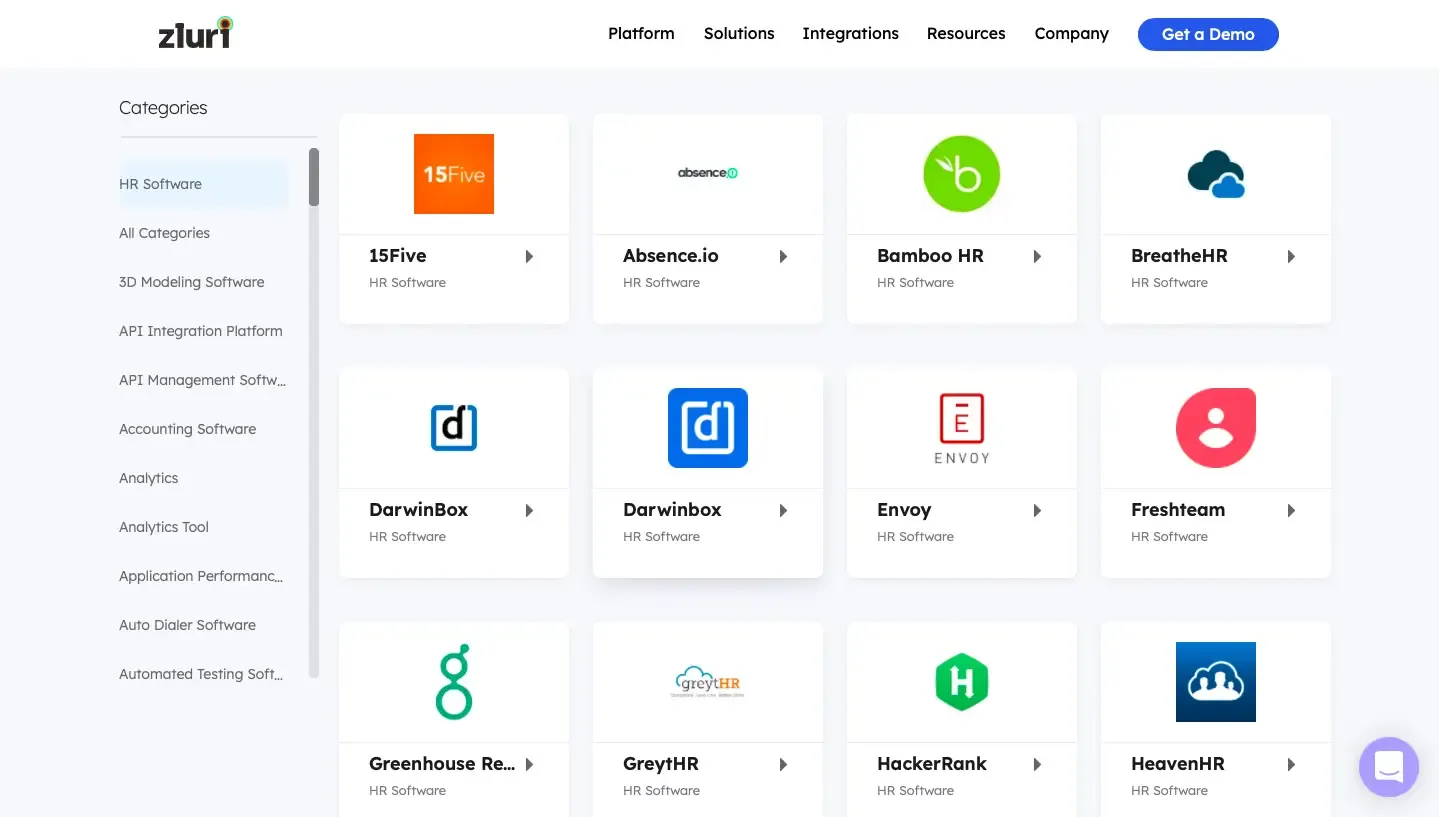1439x817 pixels.
Task: Open the Bamboo HR green leaf logo
Action: 962,174
